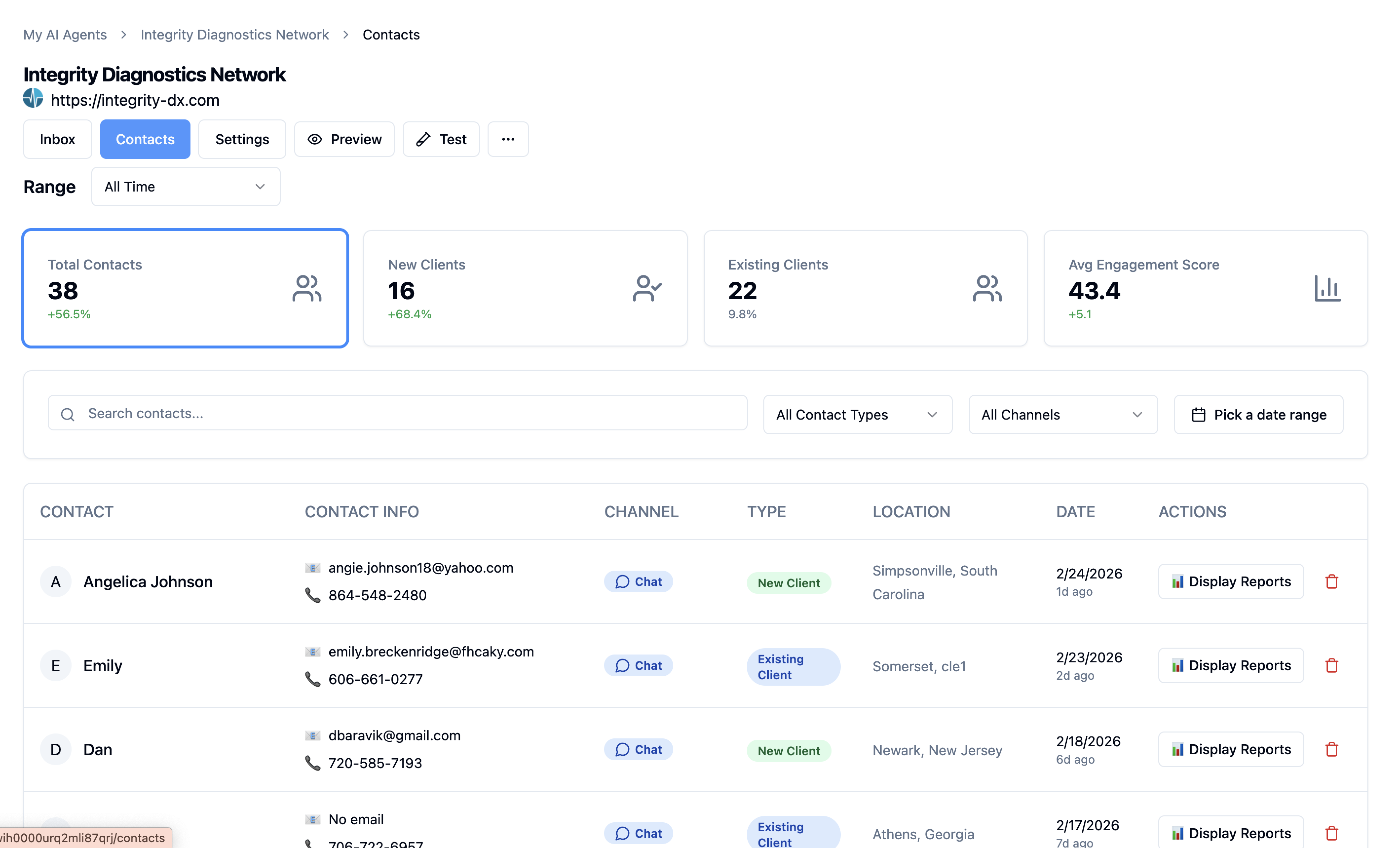Click the phone icon beside 720-585-7193

[313, 763]
